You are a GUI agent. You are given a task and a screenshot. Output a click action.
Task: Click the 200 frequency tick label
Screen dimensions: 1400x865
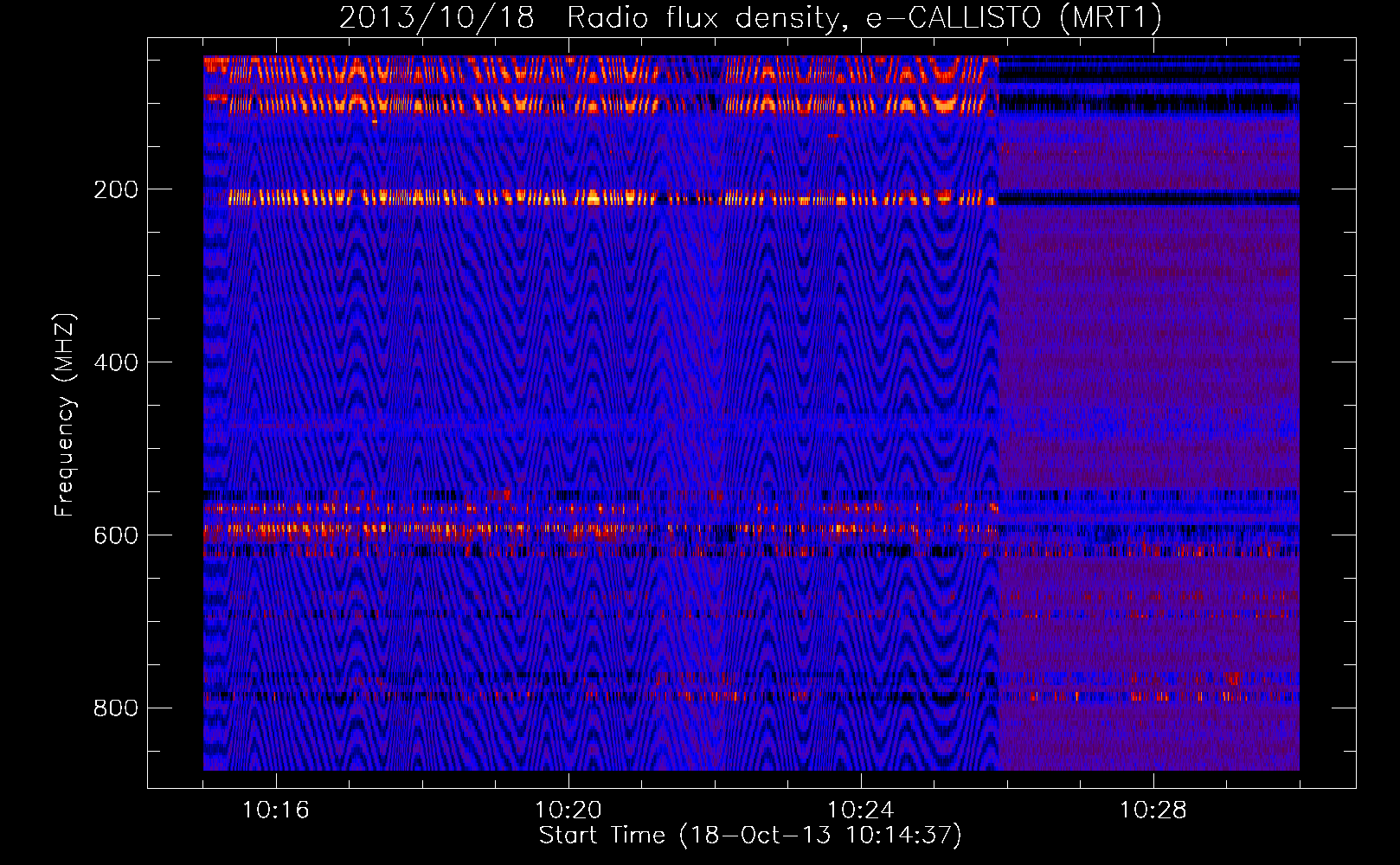116,189
